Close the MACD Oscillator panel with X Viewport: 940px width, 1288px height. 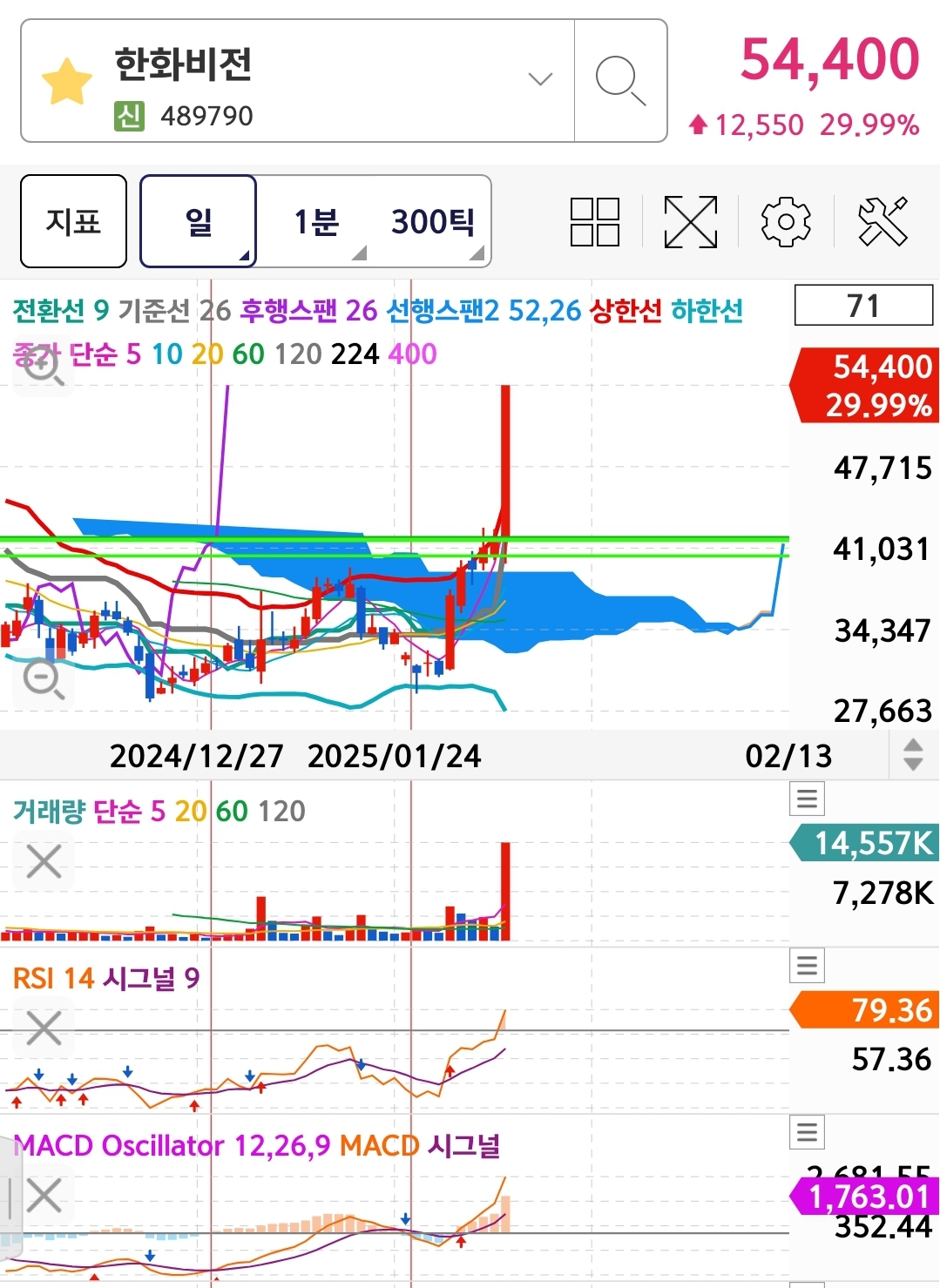point(44,1195)
